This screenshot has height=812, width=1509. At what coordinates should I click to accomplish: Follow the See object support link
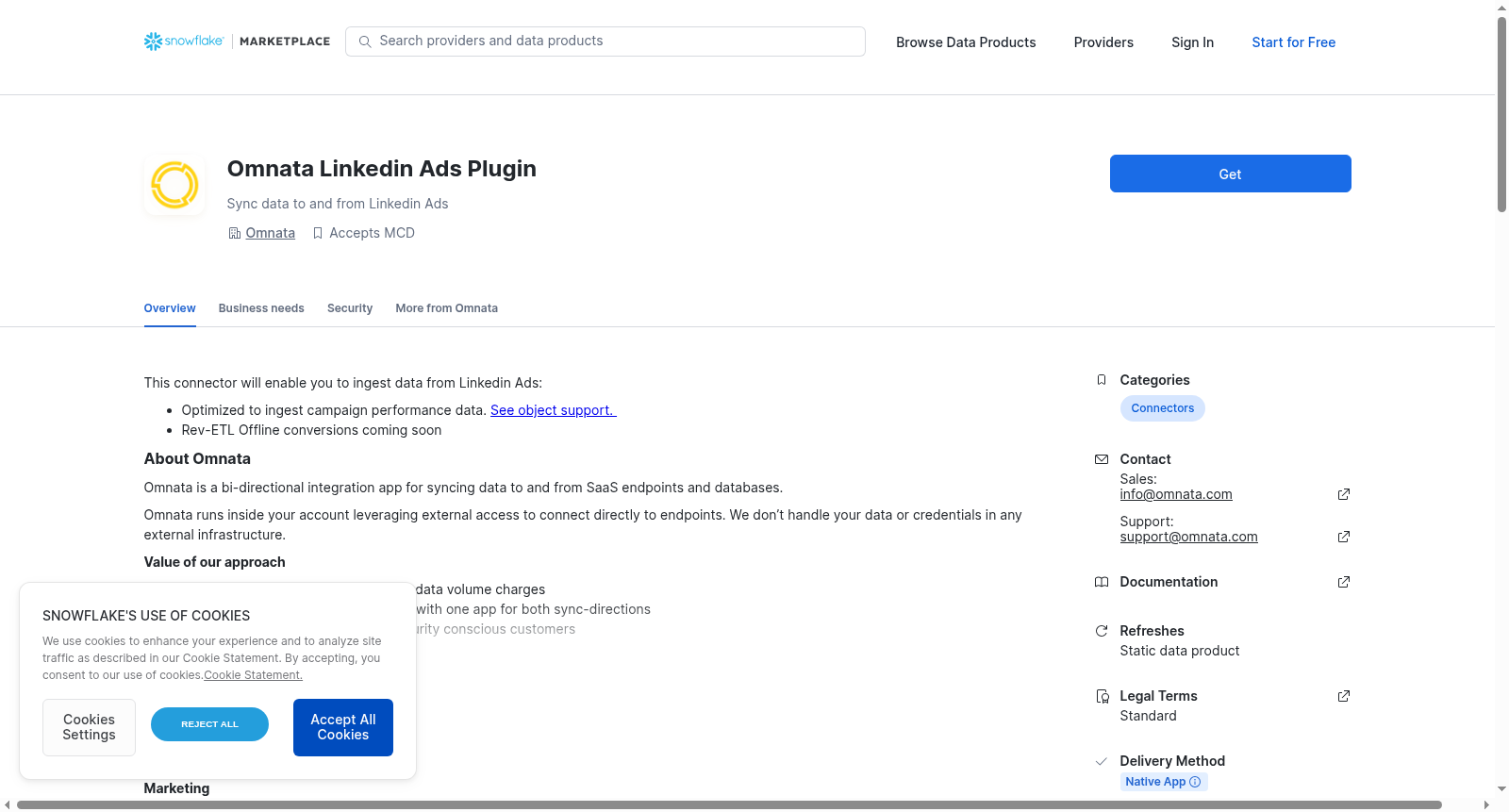pos(554,410)
